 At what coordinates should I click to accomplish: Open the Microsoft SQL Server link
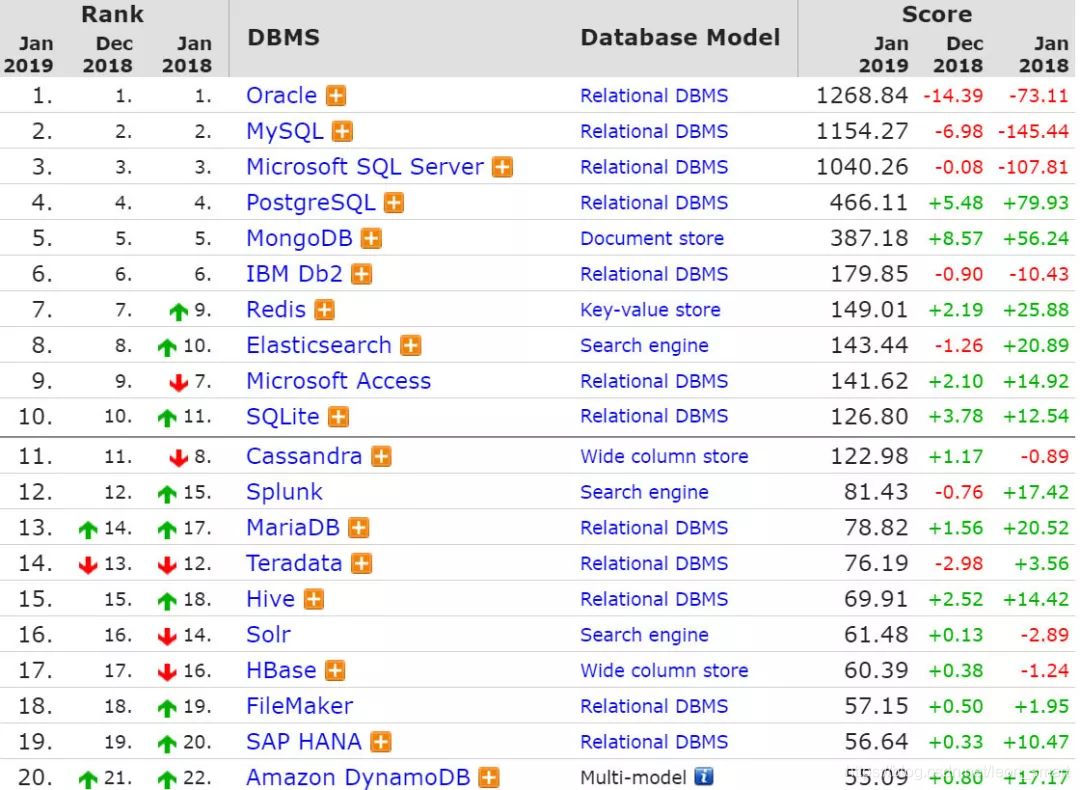tap(365, 167)
